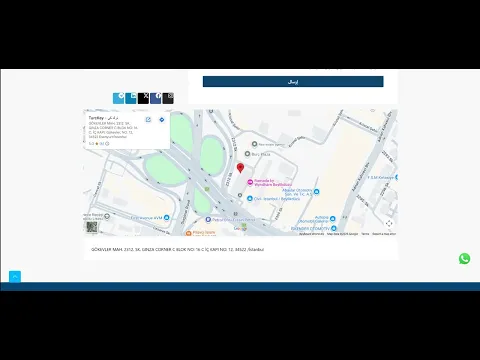The width and height of the screenshot is (480, 360).
Task: Click the orange restaurant marker at map bottom
Action: click(188, 233)
